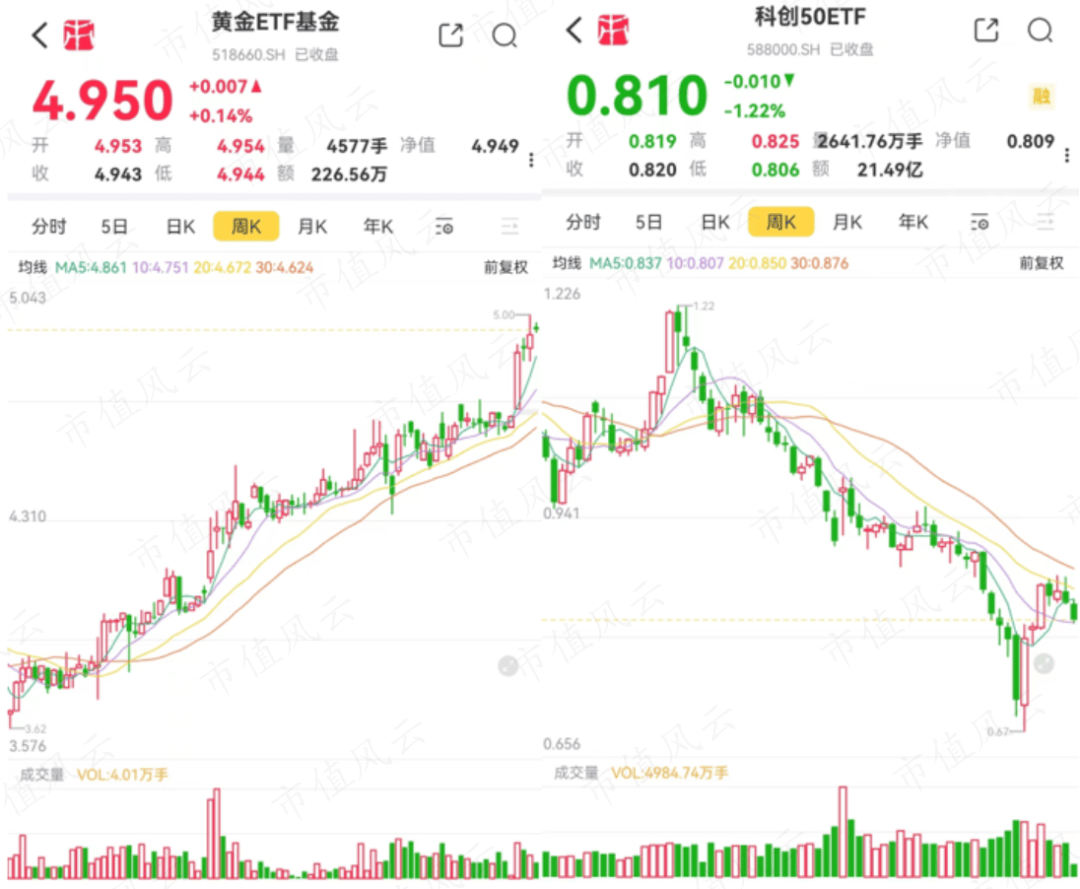Click the red logo beside 科创50ETF title

tap(608, 31)
